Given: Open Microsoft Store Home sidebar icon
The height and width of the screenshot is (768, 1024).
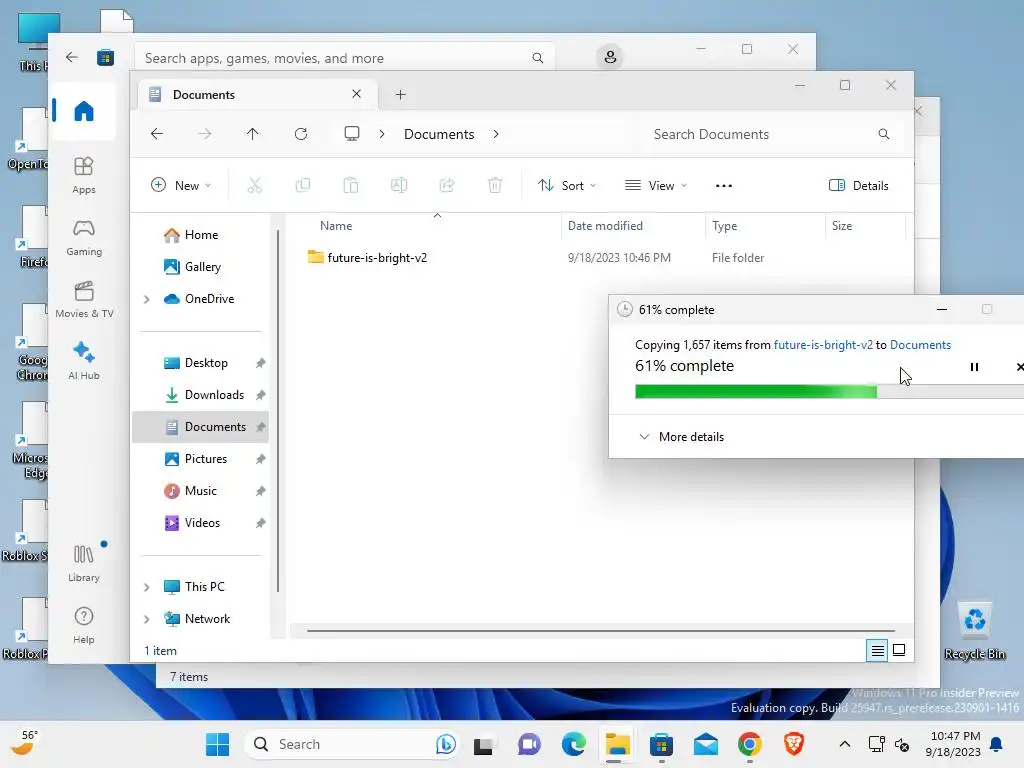Looking at the screenshot, I should 84,110.
